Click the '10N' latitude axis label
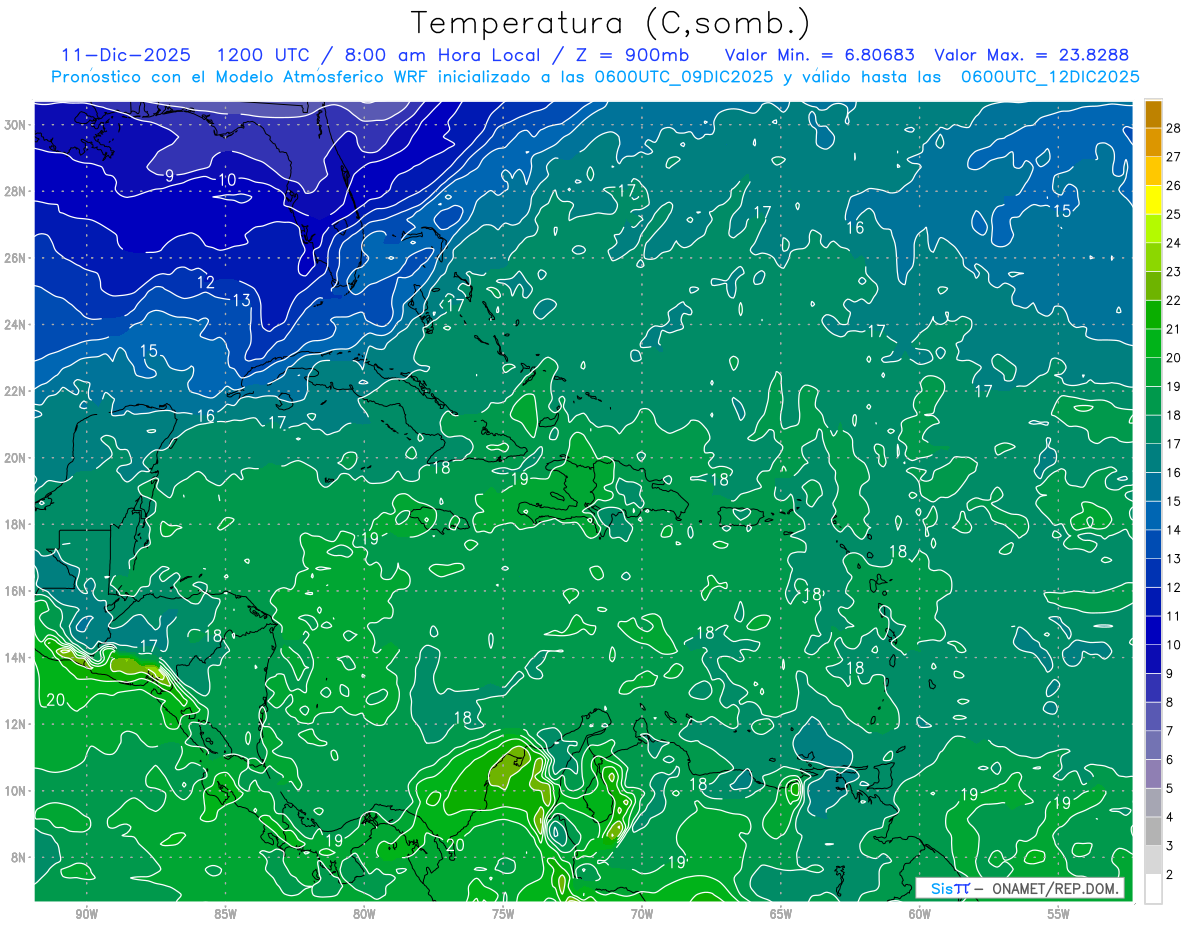This screenshot has width=1200, height=927. [15, 791]
